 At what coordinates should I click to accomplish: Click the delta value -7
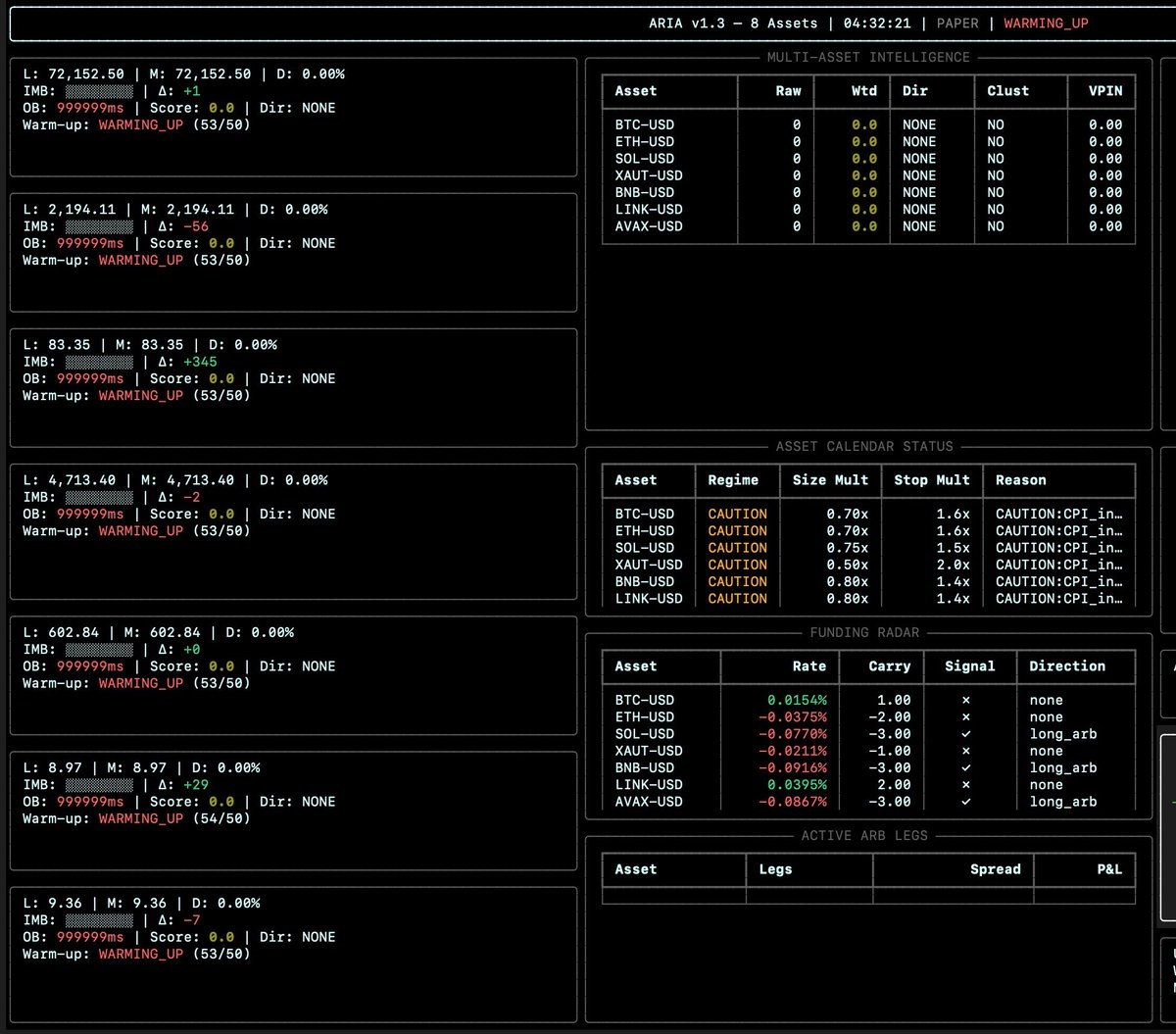pos(192,919)
